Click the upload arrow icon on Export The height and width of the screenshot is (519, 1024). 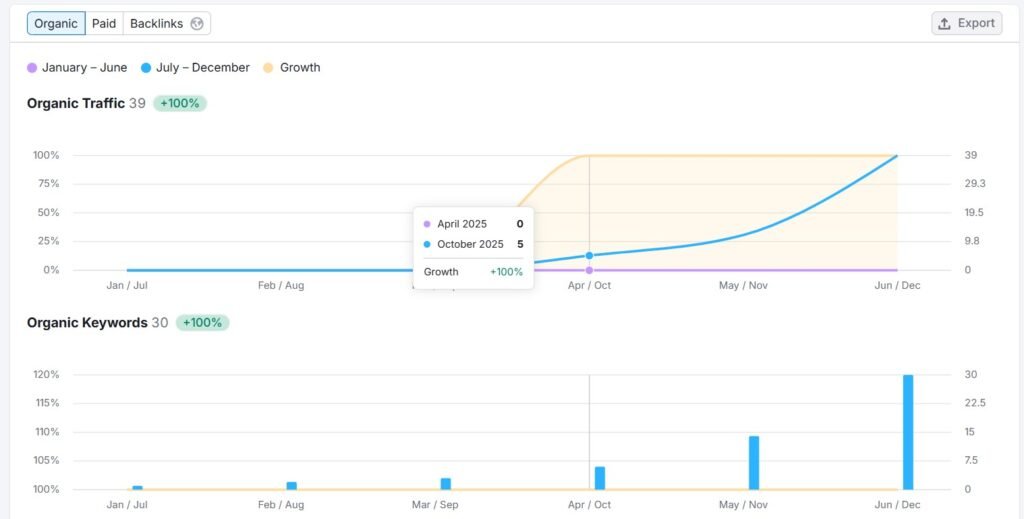[x=944, y=23]
